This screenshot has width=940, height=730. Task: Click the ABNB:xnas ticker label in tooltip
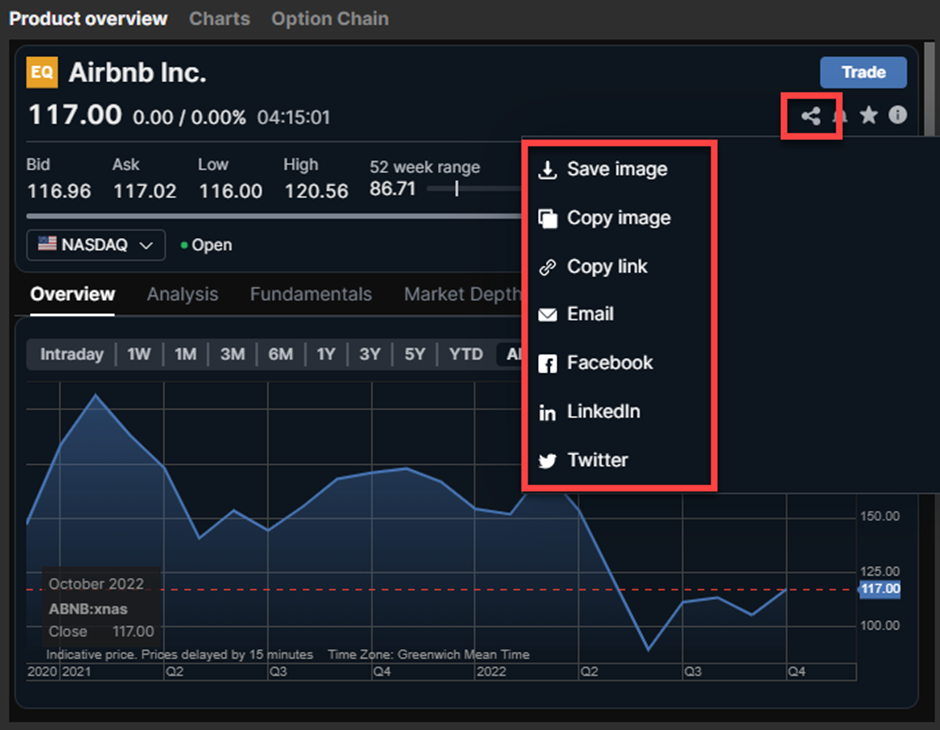coord(88,609)
